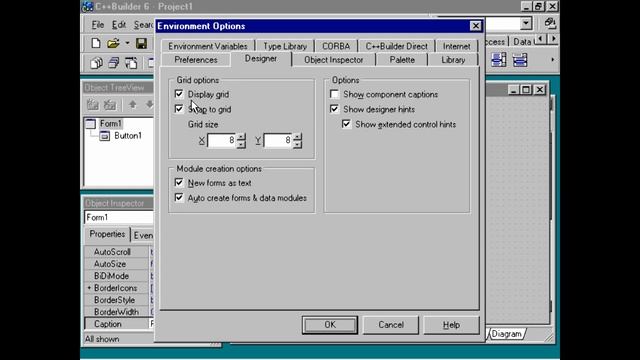This screenshot has height=360, width=640.
Task: Open the CORBA tab
Action: (x=336, y=46)
